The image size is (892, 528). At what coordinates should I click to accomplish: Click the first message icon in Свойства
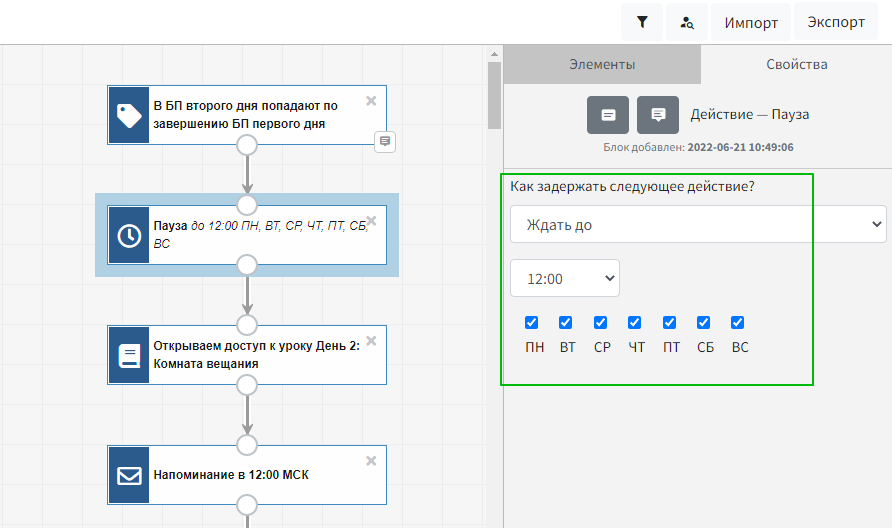(x=608, y=115)
